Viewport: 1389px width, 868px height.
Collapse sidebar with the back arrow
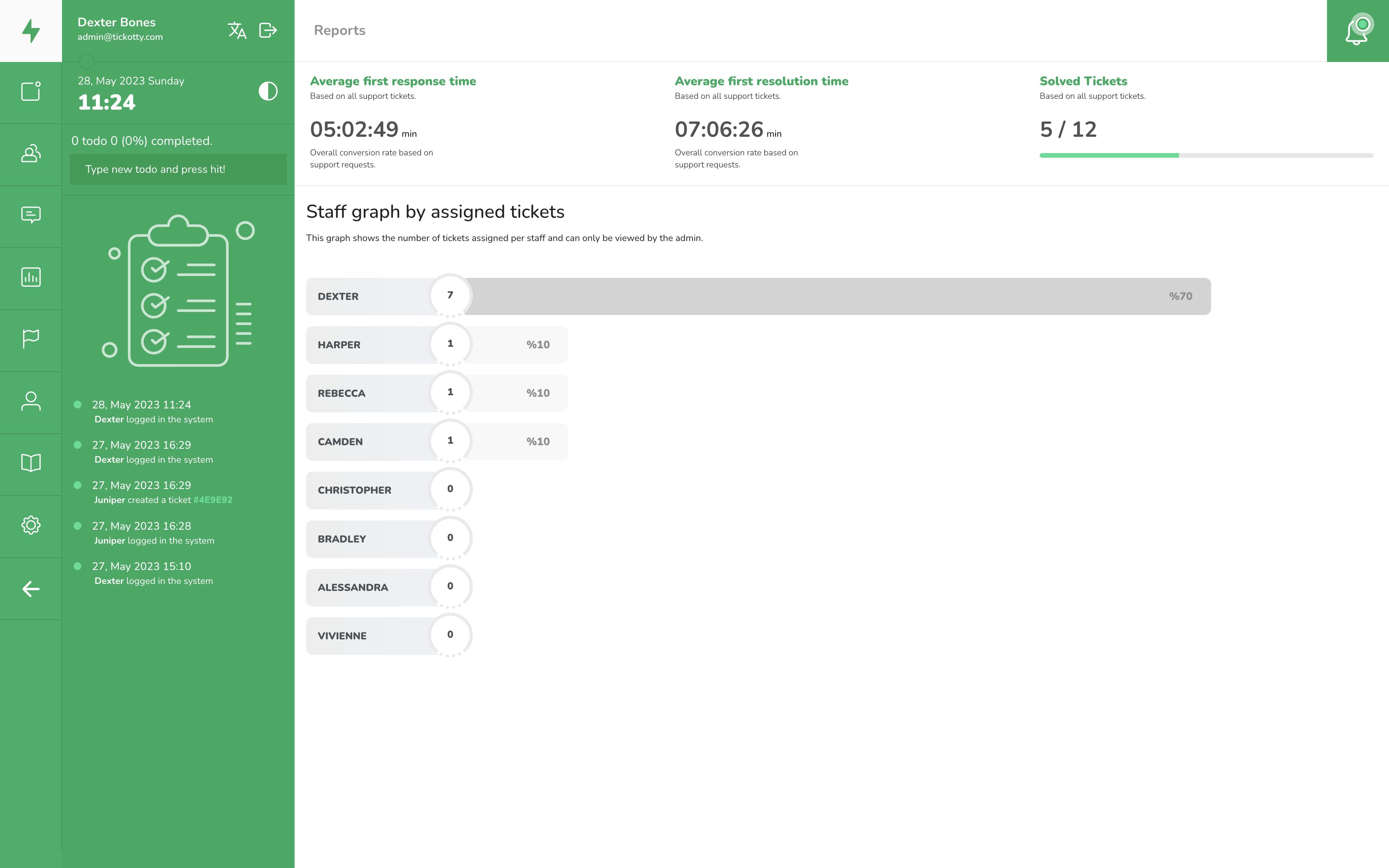(31, 589)
